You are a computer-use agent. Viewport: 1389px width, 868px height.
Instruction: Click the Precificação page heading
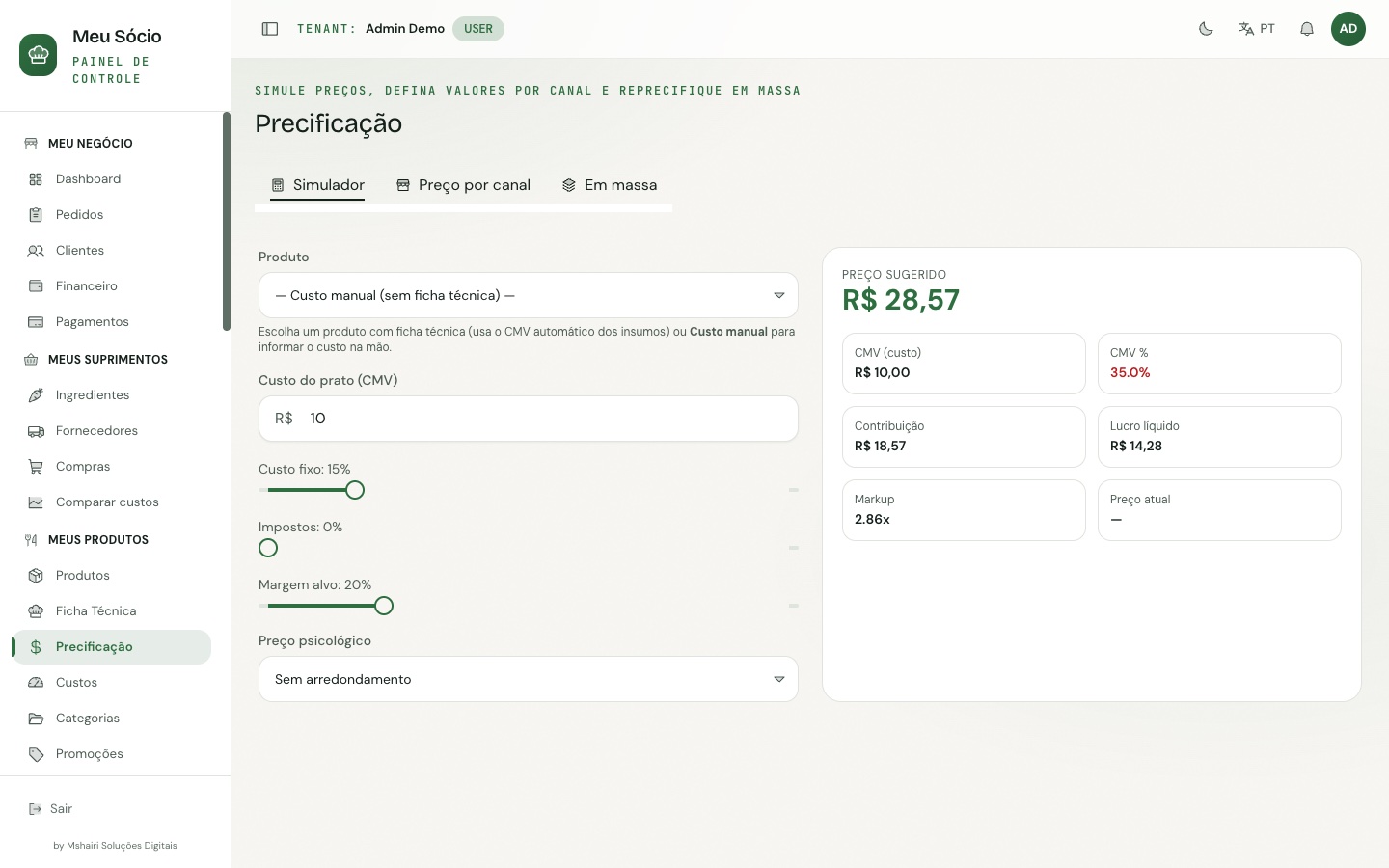tap(328, 123)
